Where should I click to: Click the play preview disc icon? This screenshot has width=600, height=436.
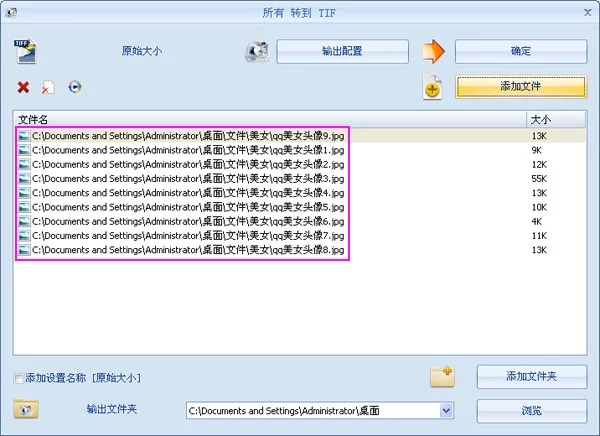click(x=75, y=87)
